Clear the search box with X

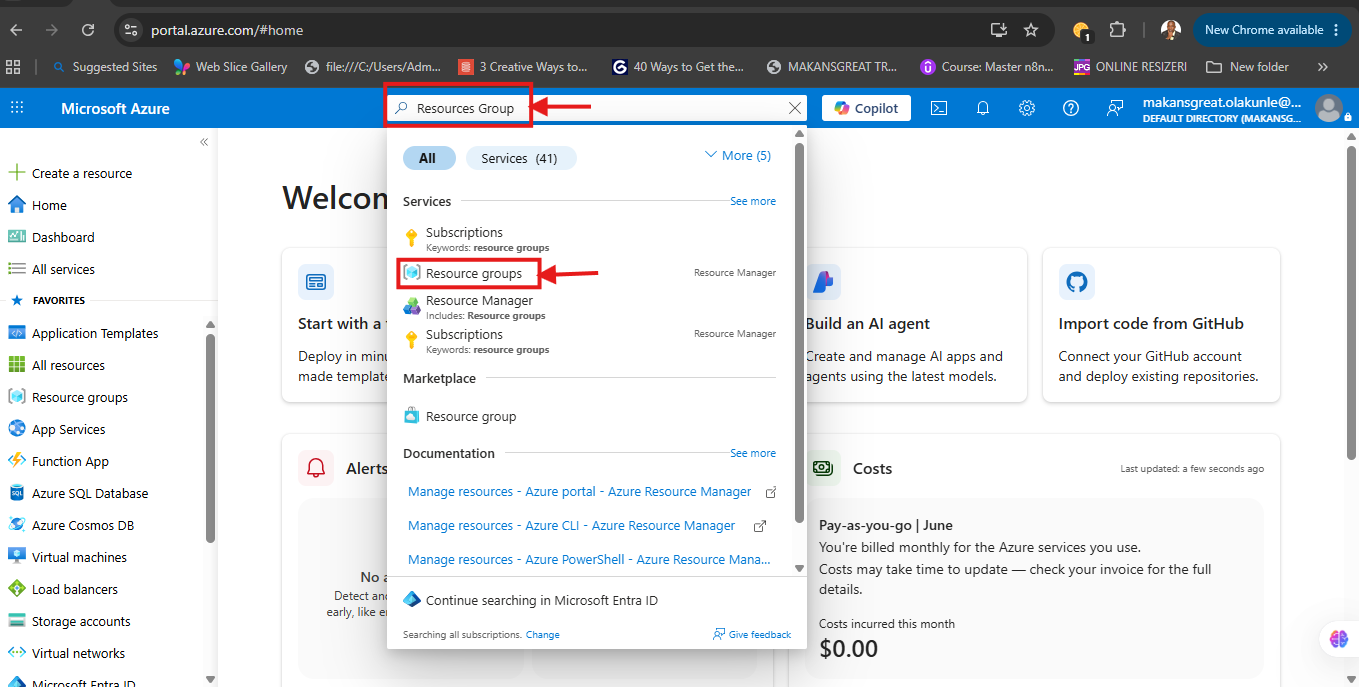click(x=795, y=108)
